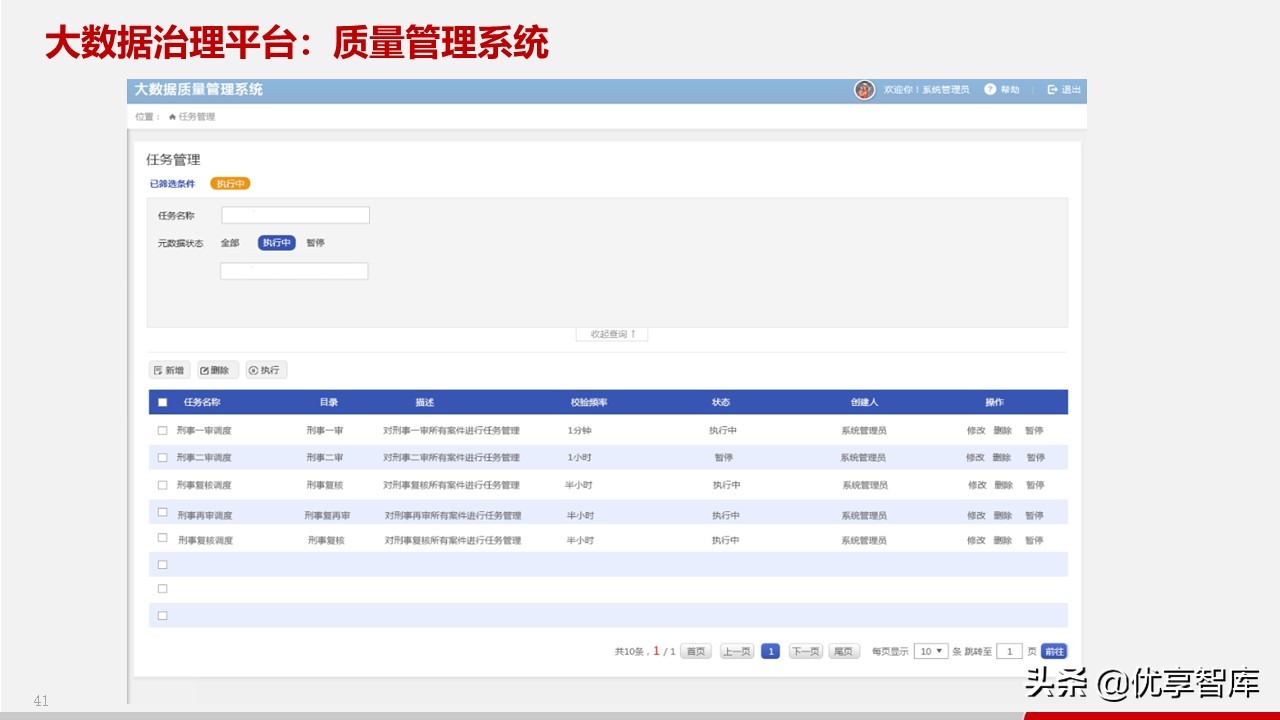Image resolution: width=1280 pixels, height=720 pixels.
Task: Click the 欢迎你！系统管理员 greeting text
Action: 926,90
